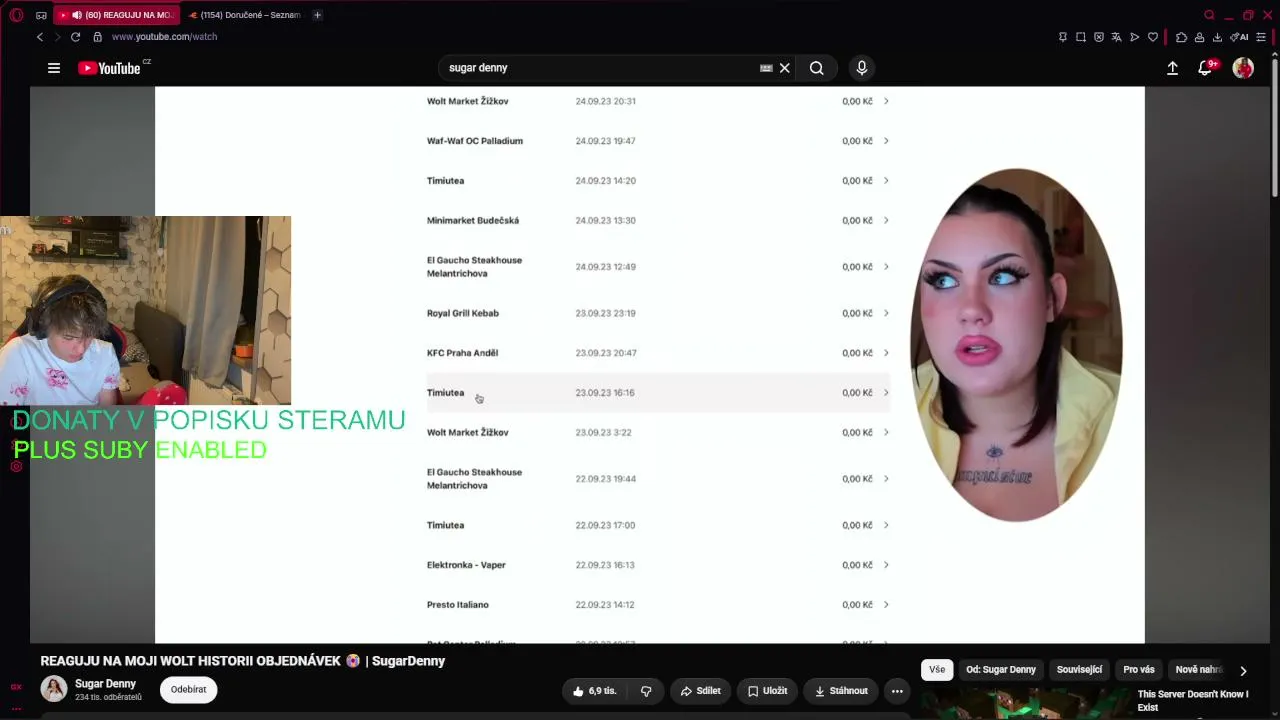Image resolution: width=1280 pixels, height=720 pixels.
Task: Click the 'Presto Italiano' order text
Action: coord(458,605)
